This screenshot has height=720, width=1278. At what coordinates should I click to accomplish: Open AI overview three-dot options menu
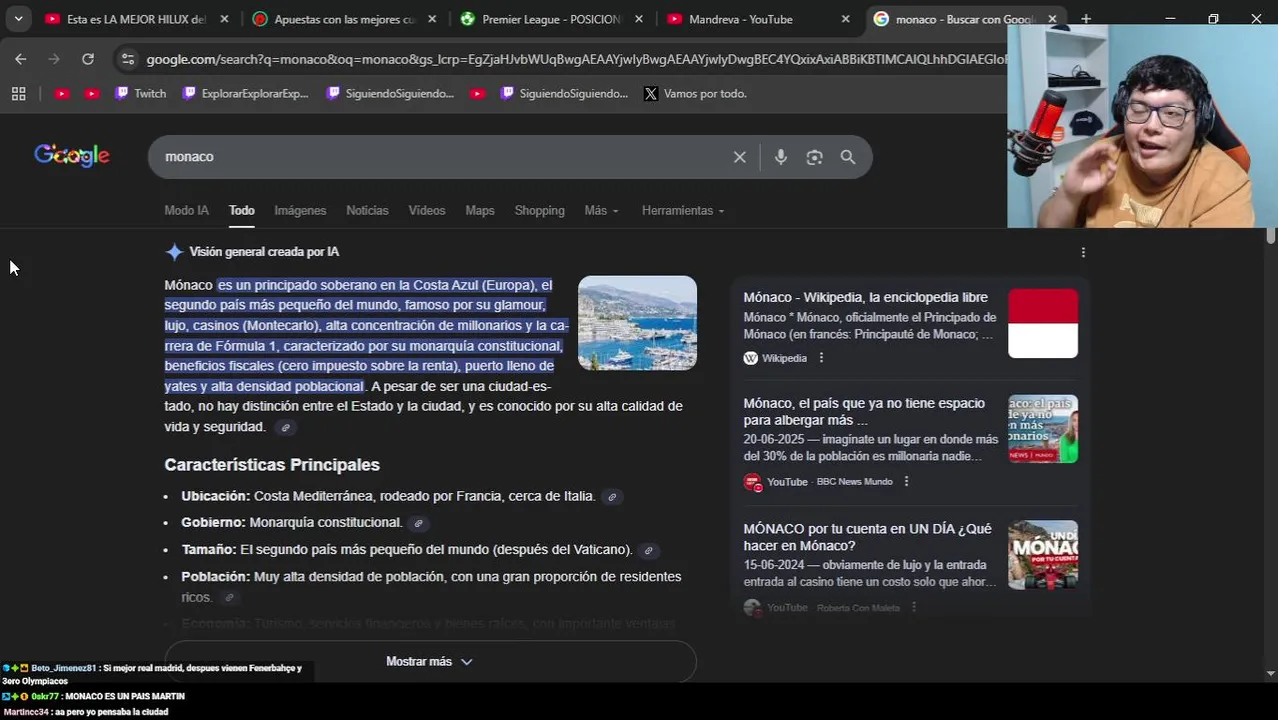(x=1083, y=252)
